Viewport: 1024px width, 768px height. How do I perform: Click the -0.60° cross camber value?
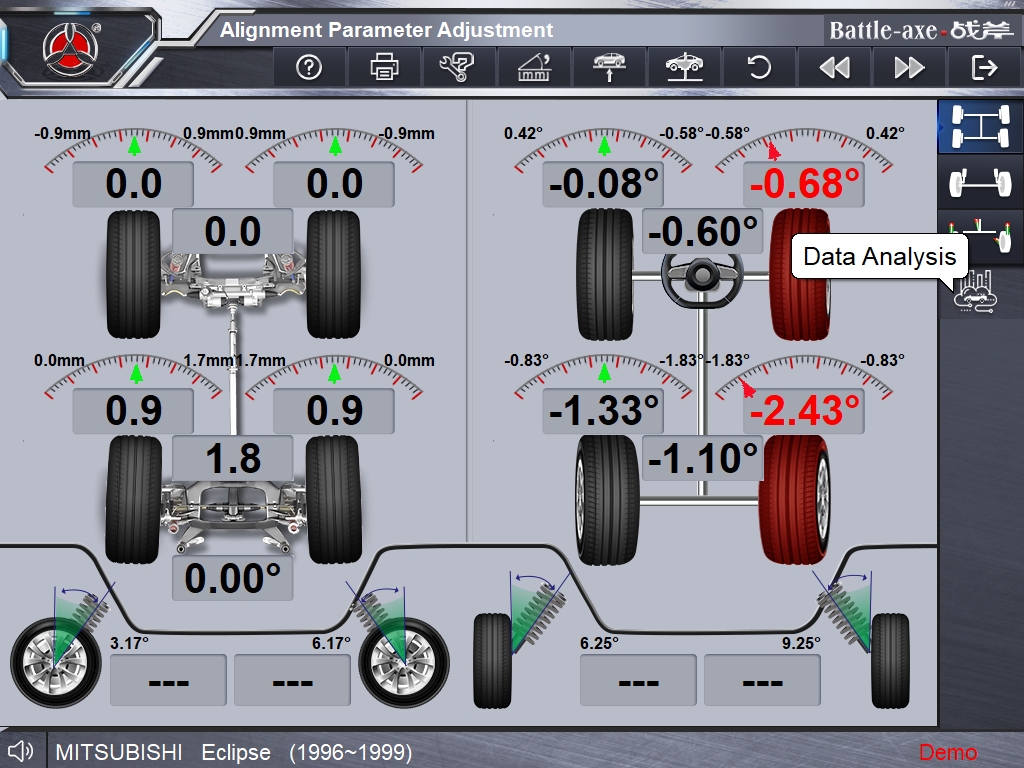click(x=703, y=231)
